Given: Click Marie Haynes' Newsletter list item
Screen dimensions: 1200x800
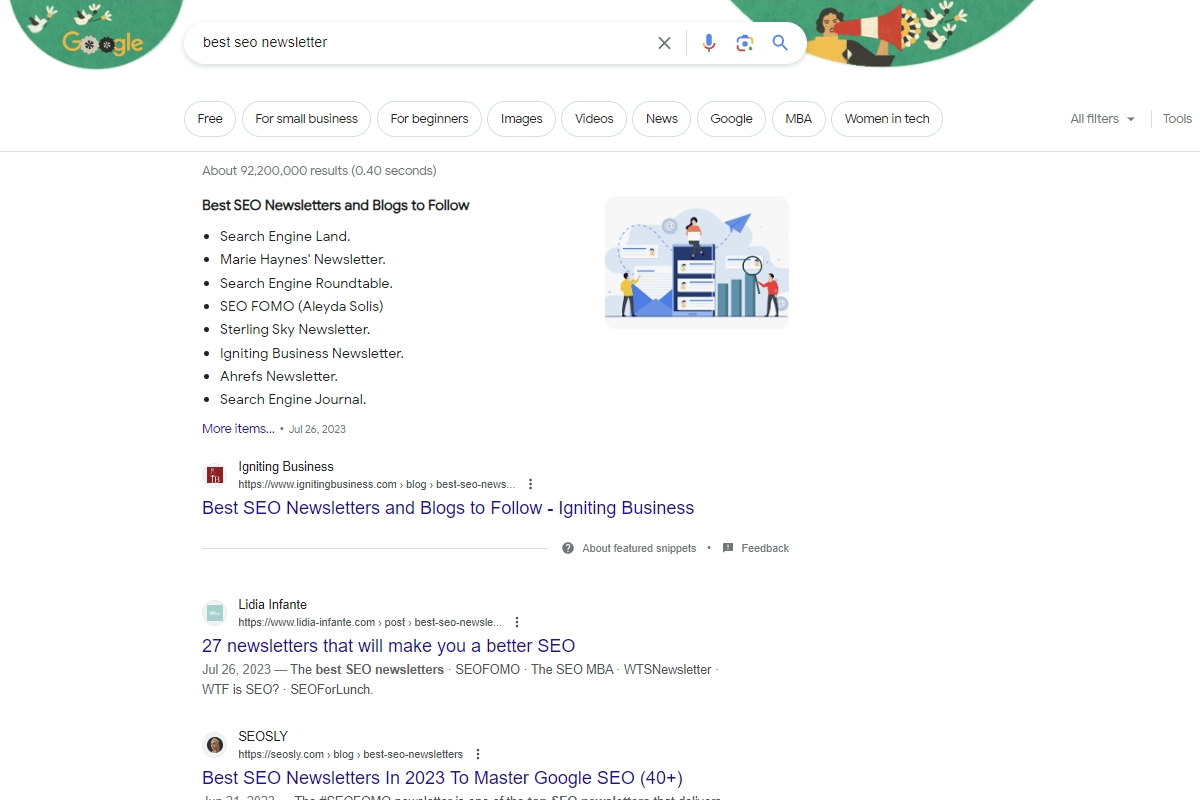Looking at the screenshot, I should [x=303, y=259].
